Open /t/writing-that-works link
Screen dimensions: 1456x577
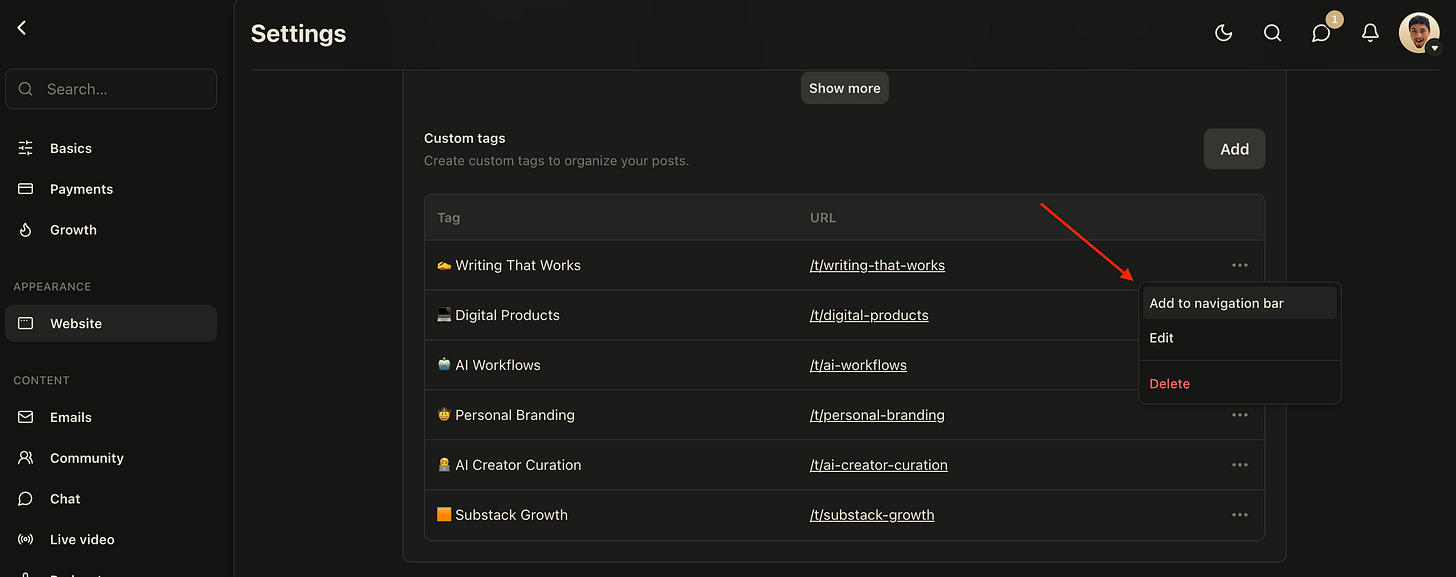[x=877, y=265]
